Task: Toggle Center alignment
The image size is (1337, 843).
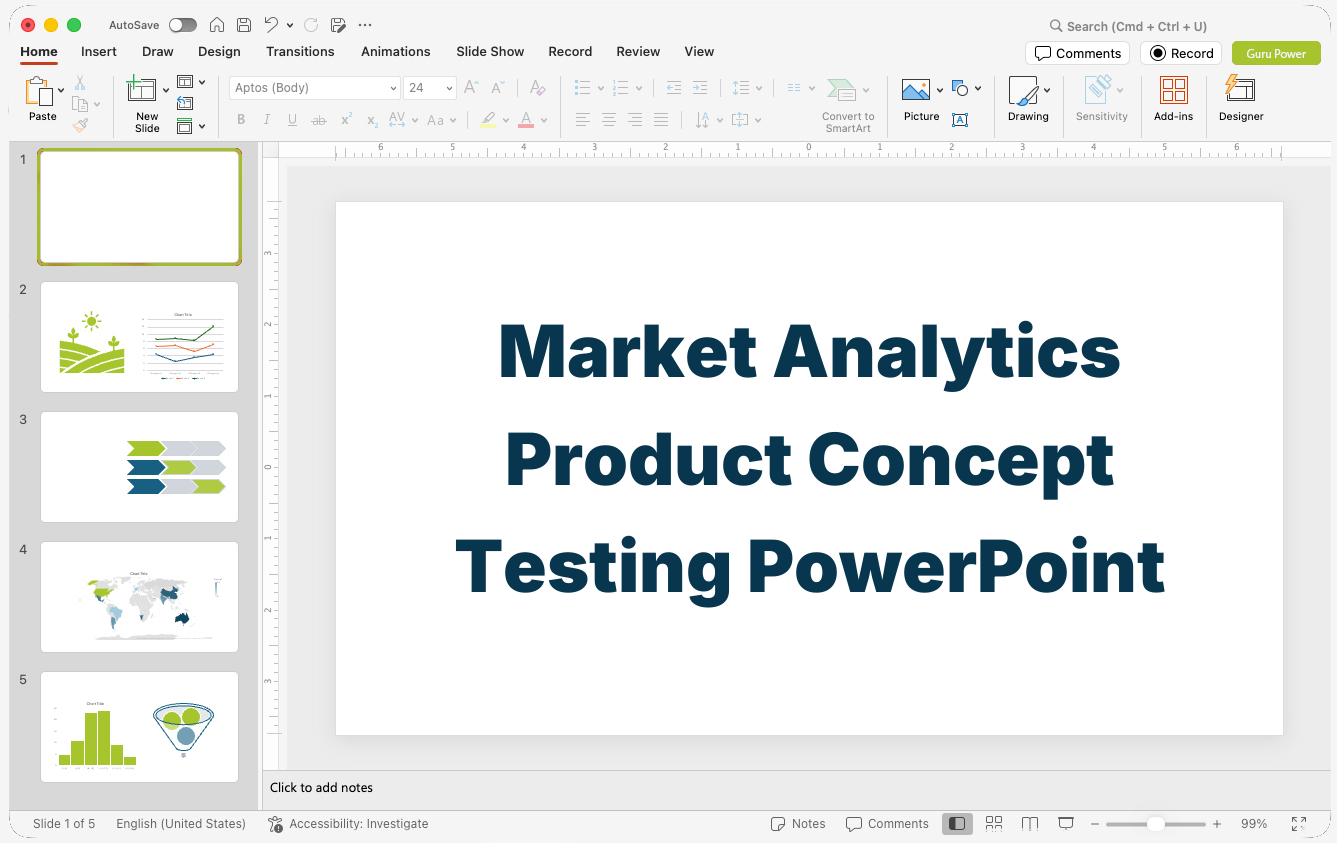Action: click(x=609, y=120)
